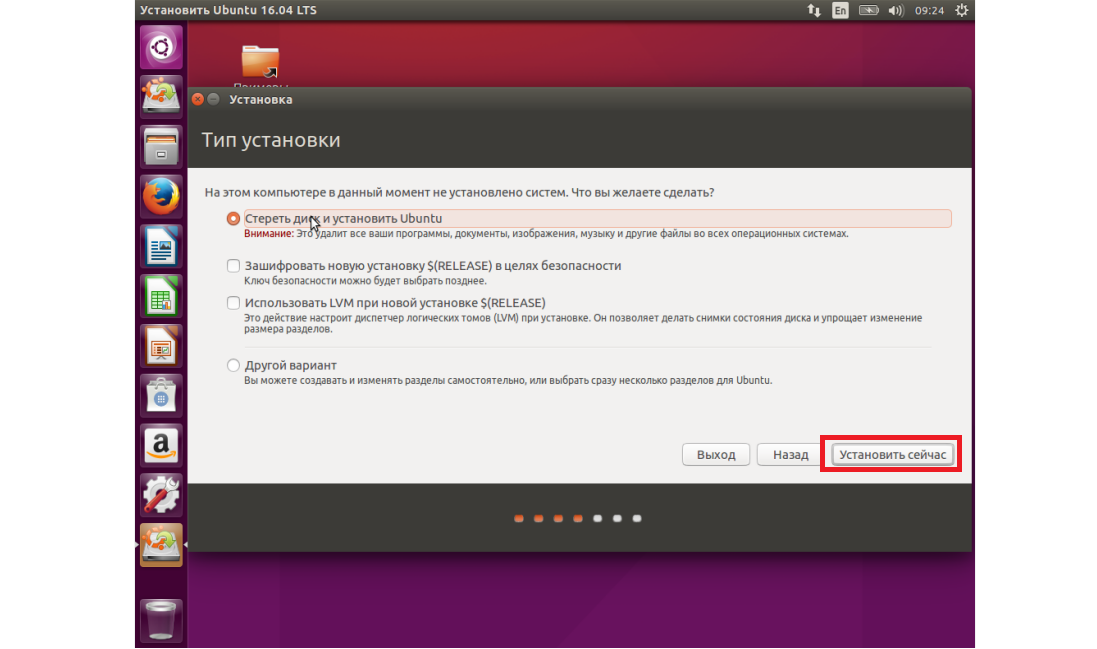Launch Firefox web browser
Viewport: 1097px width, 649px height.
[x=161, y=196]
